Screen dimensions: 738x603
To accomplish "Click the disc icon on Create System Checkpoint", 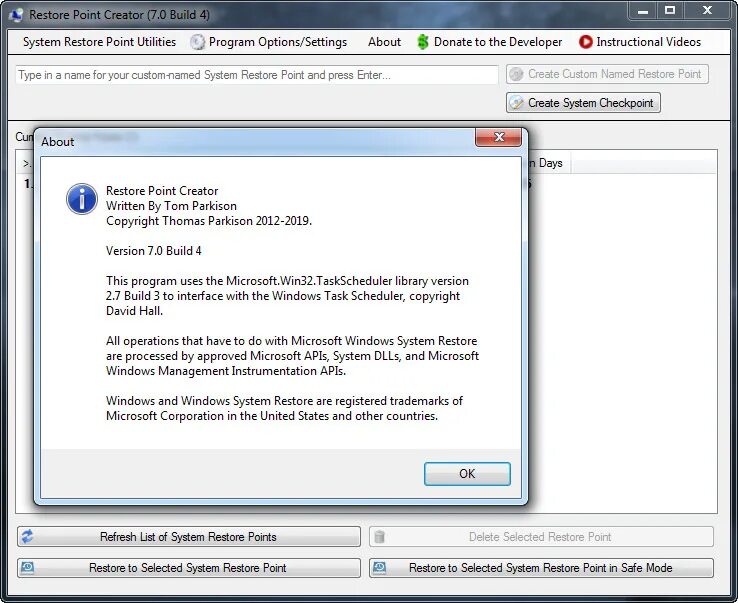I will pos(517,103).
